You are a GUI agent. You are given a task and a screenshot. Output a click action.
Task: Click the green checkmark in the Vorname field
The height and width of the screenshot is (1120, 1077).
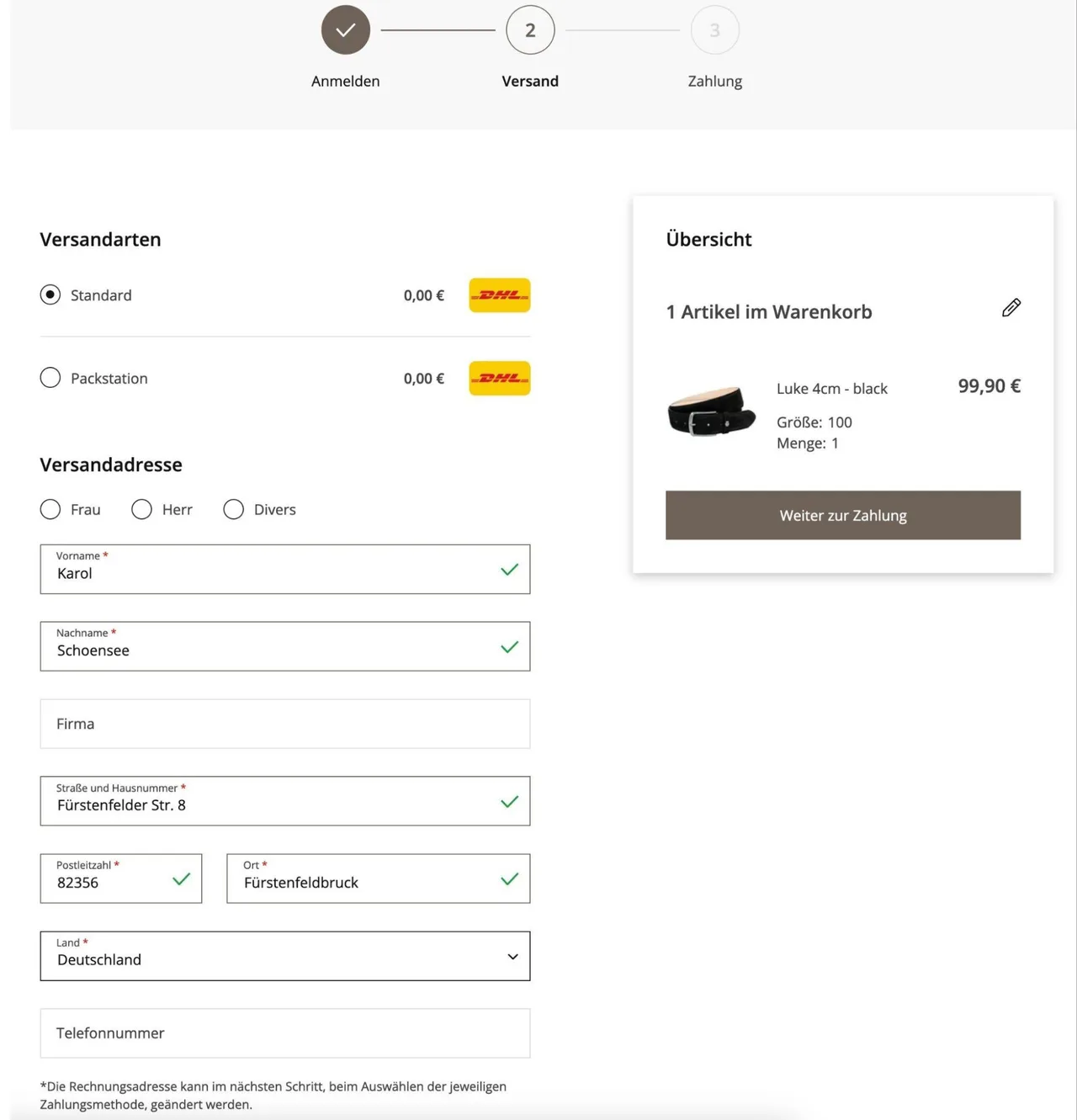click(509, 570)
